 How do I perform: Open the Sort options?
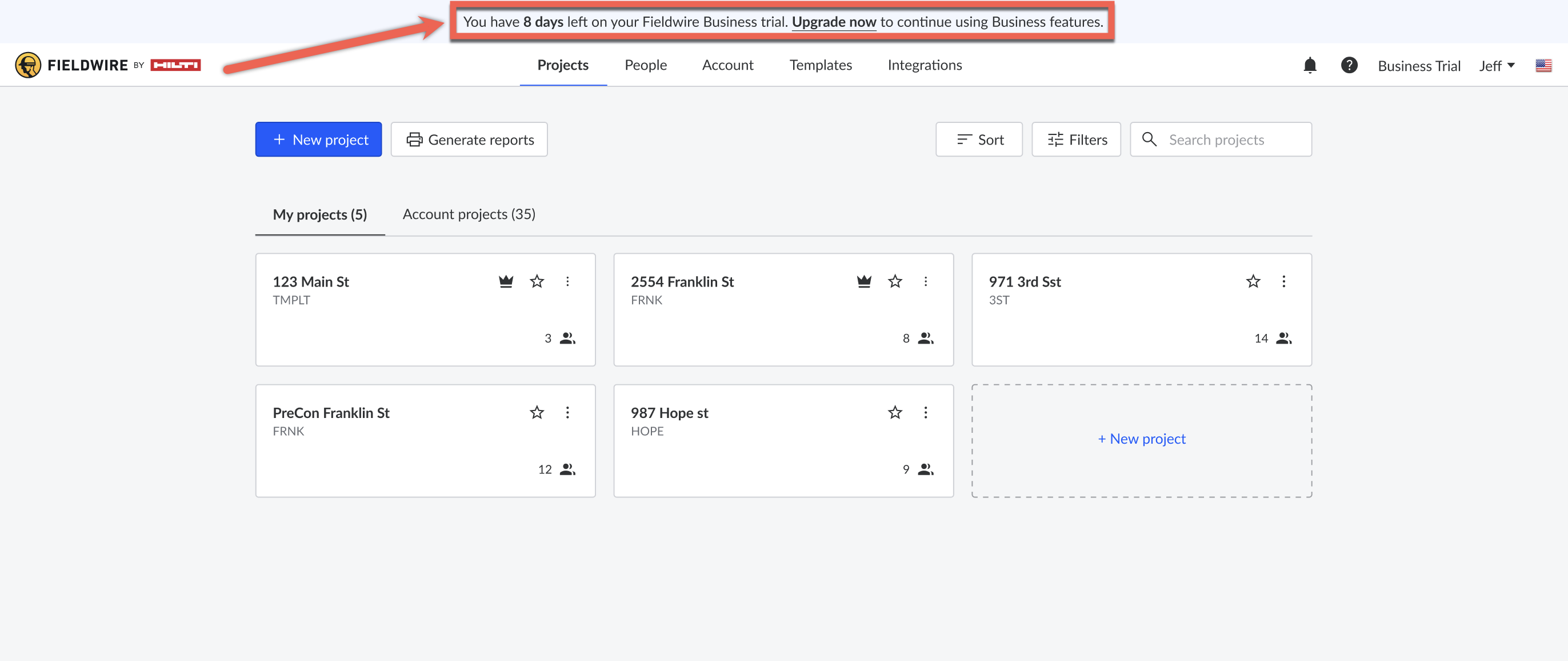[978, 140]
